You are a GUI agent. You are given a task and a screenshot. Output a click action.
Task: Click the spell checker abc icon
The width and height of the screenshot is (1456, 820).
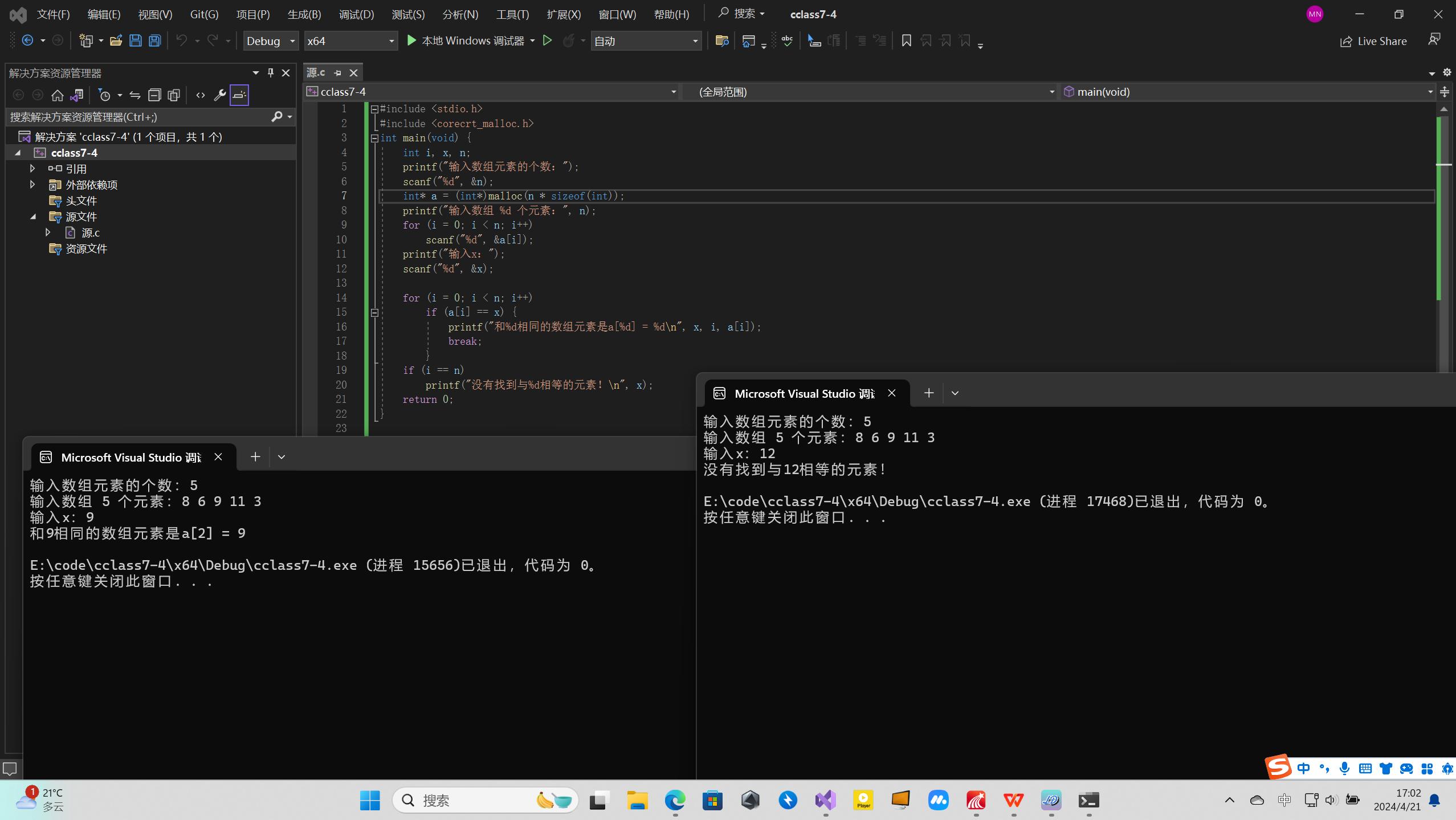point(787,40)
